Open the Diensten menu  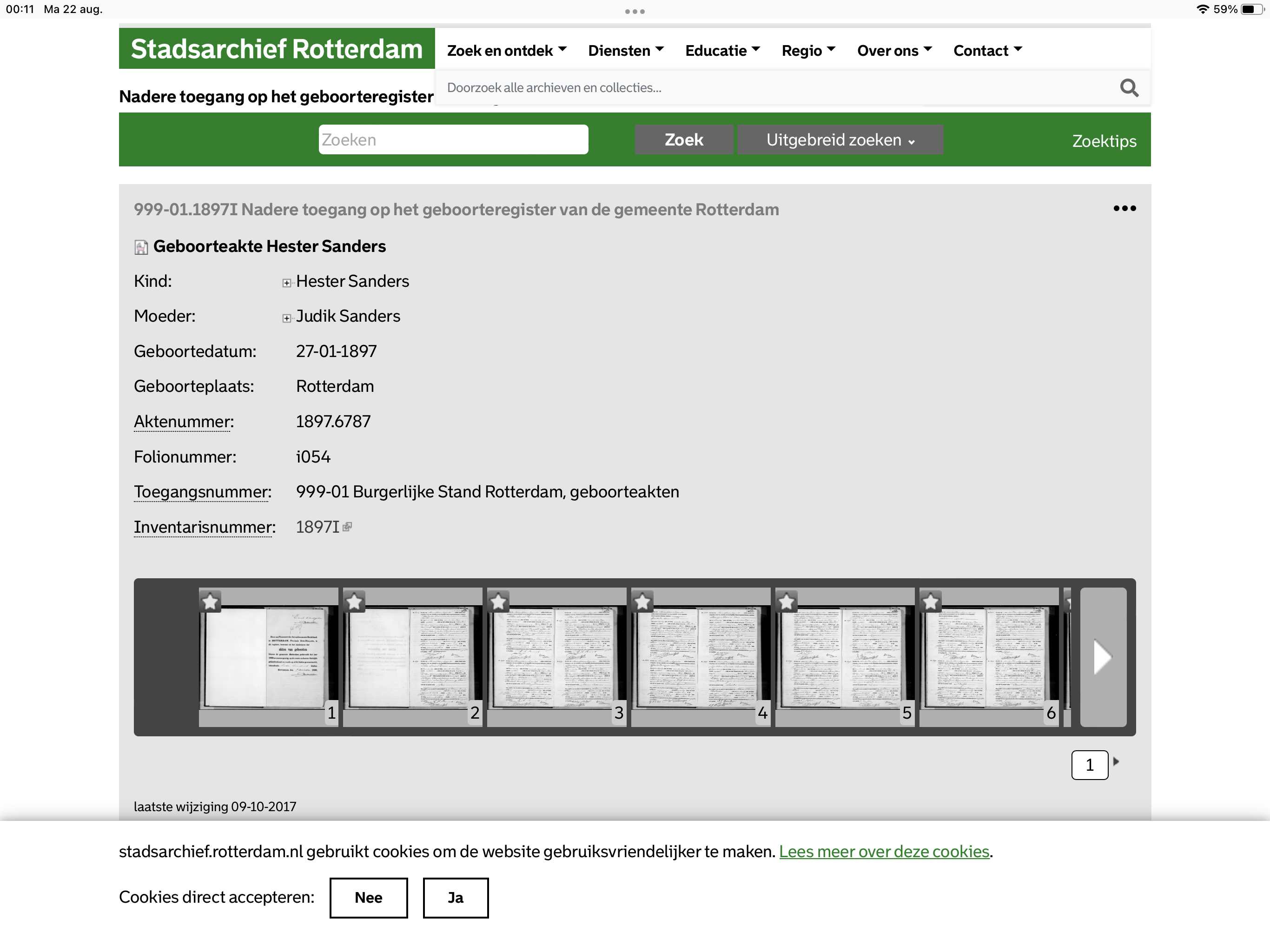pos(625,51)
